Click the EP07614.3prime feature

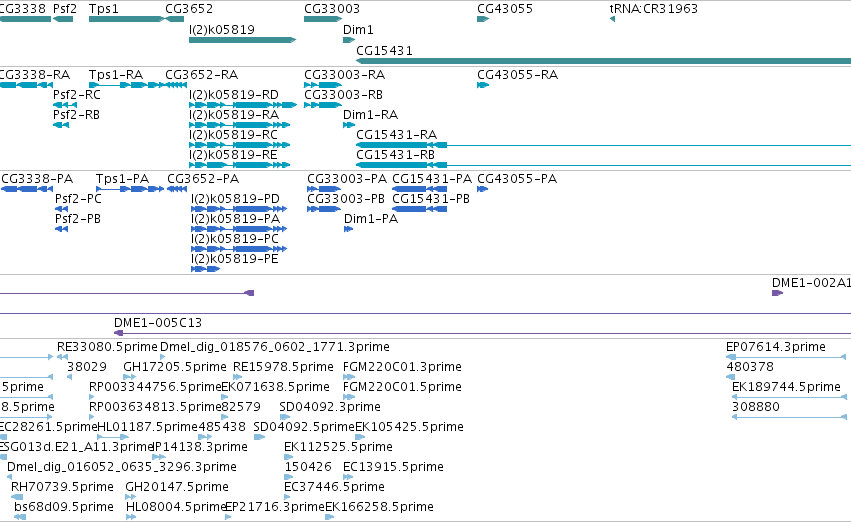click(x=786, y=357)
